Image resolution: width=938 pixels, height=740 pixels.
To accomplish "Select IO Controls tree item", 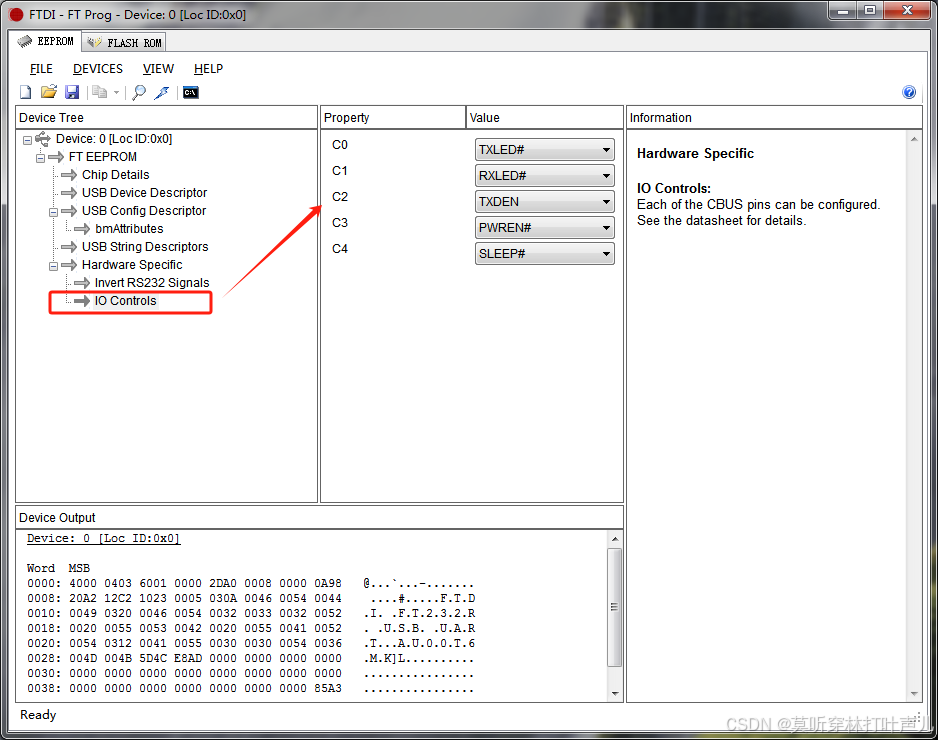I will click(125, 300).
